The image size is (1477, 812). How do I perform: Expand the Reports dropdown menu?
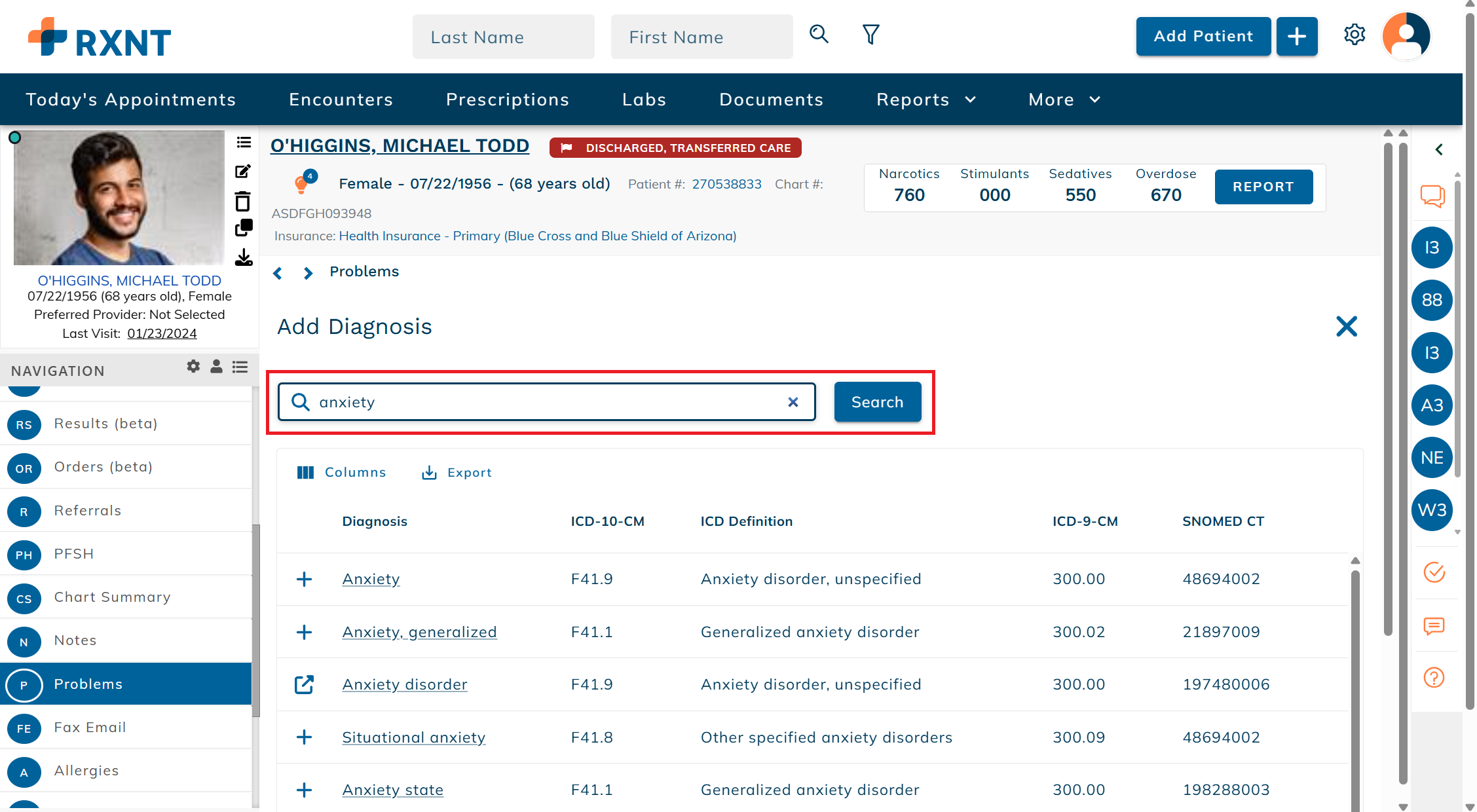pyautogui.click(x=926, y=100)
